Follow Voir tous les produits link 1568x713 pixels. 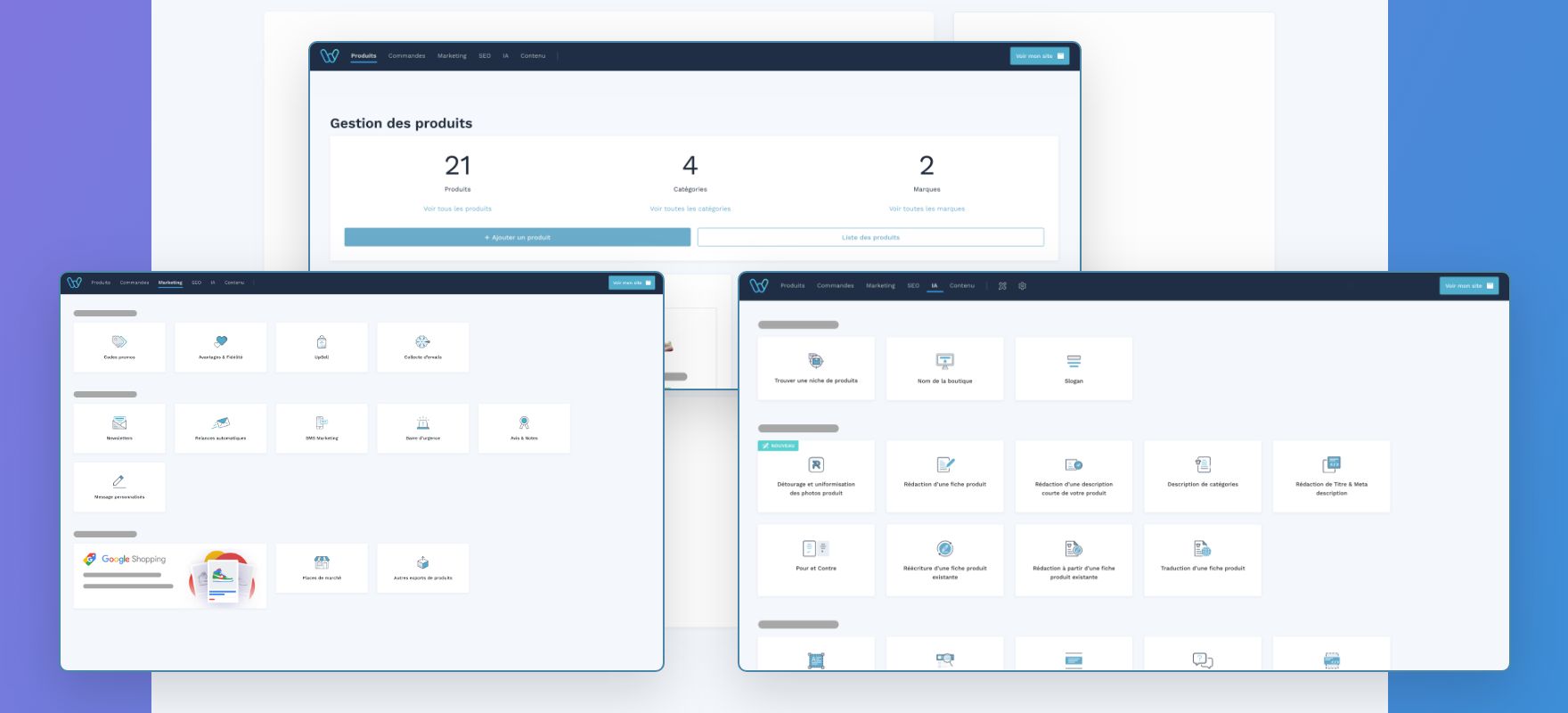coord(457,209)
